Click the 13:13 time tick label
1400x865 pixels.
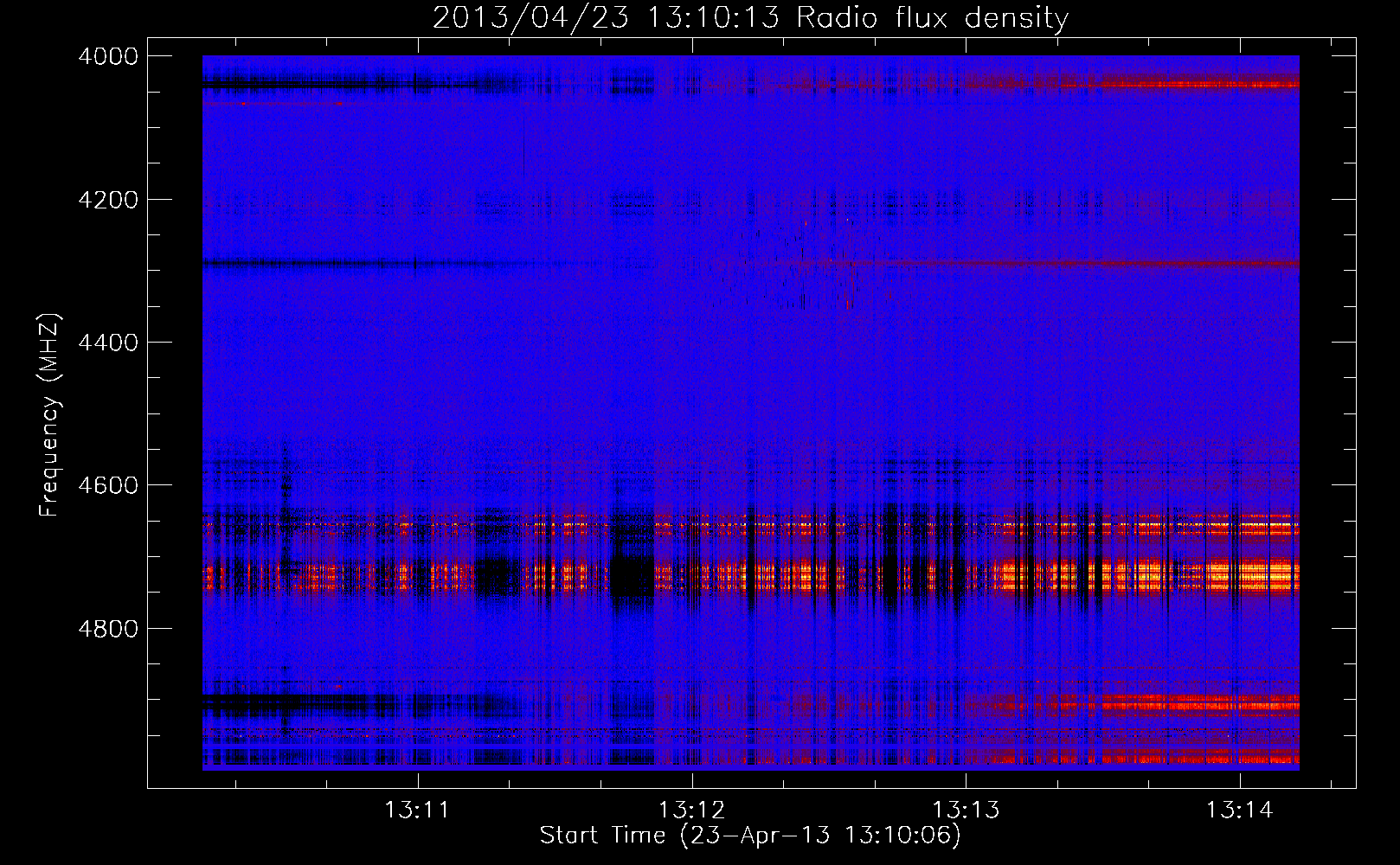[x=966, y=810]
